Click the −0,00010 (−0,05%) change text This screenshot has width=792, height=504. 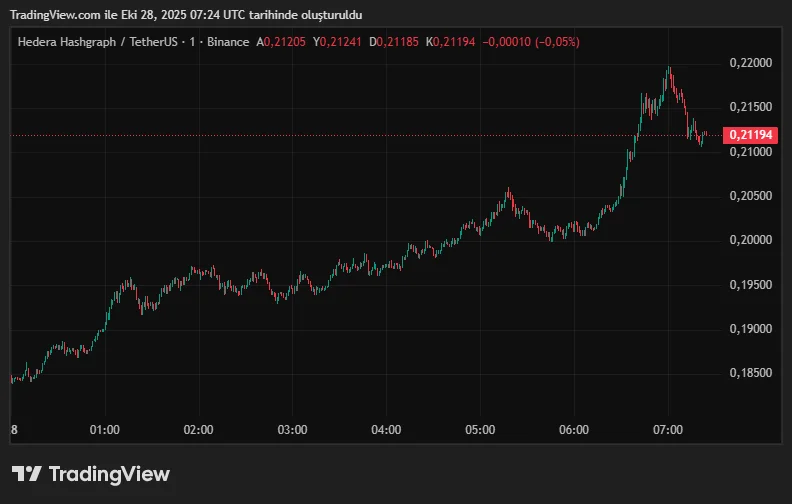(530, 42)
